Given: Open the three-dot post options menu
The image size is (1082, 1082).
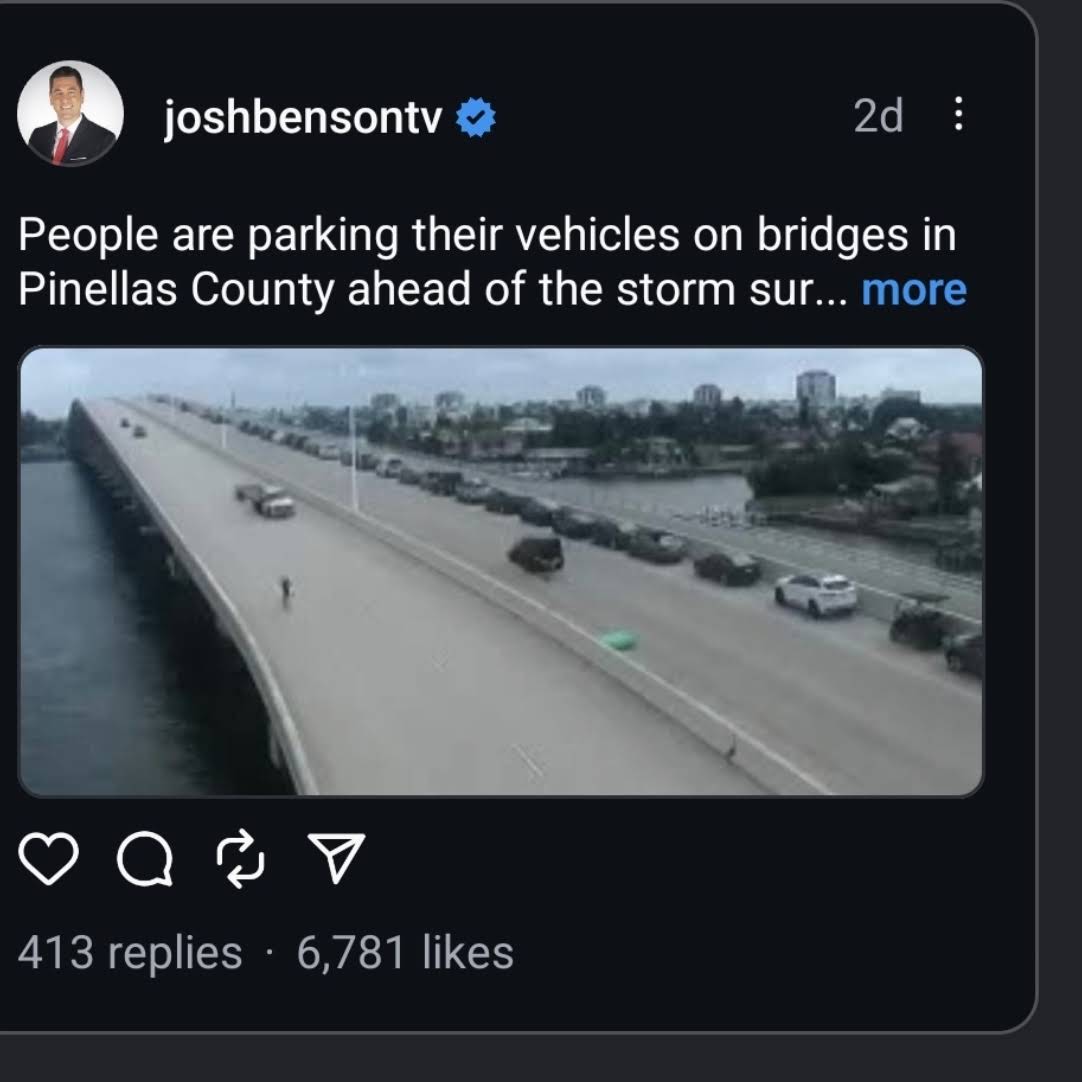Looking at the screenshot, I should 958,115.
